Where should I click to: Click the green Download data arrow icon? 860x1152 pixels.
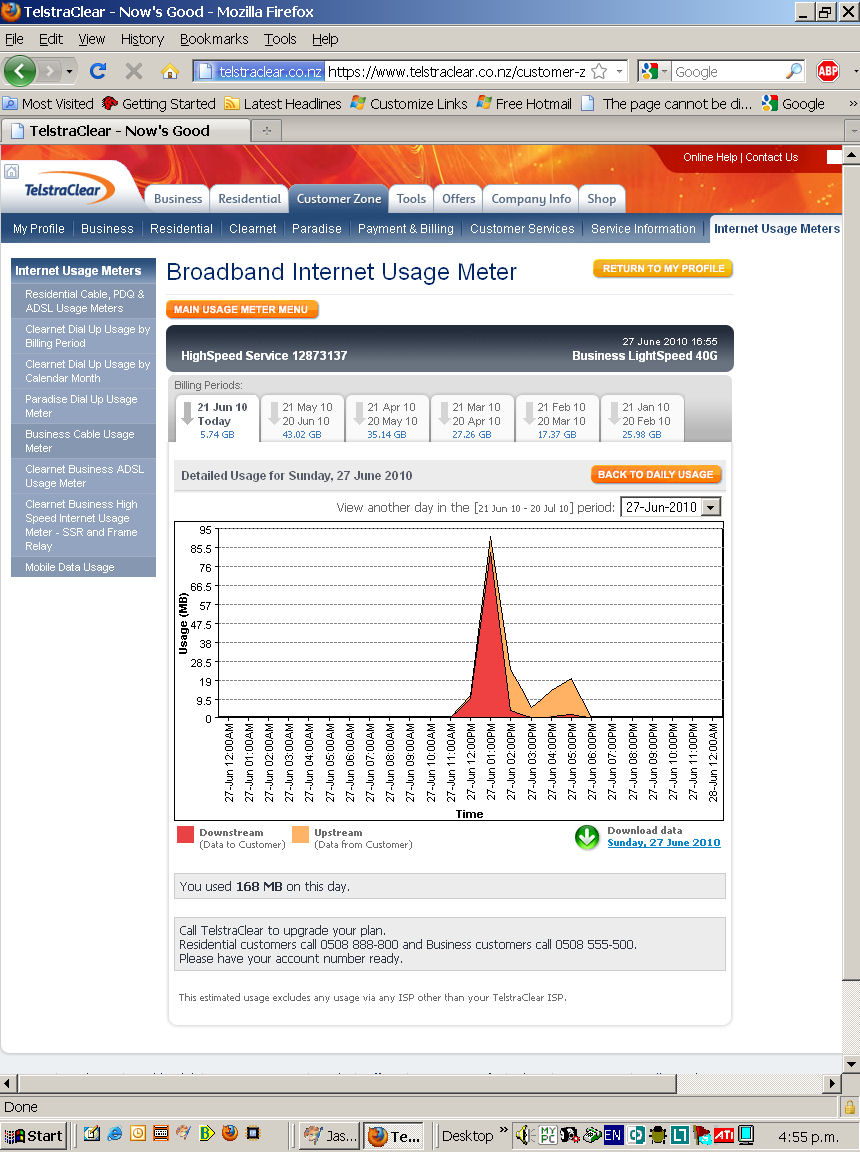point(587,837)
